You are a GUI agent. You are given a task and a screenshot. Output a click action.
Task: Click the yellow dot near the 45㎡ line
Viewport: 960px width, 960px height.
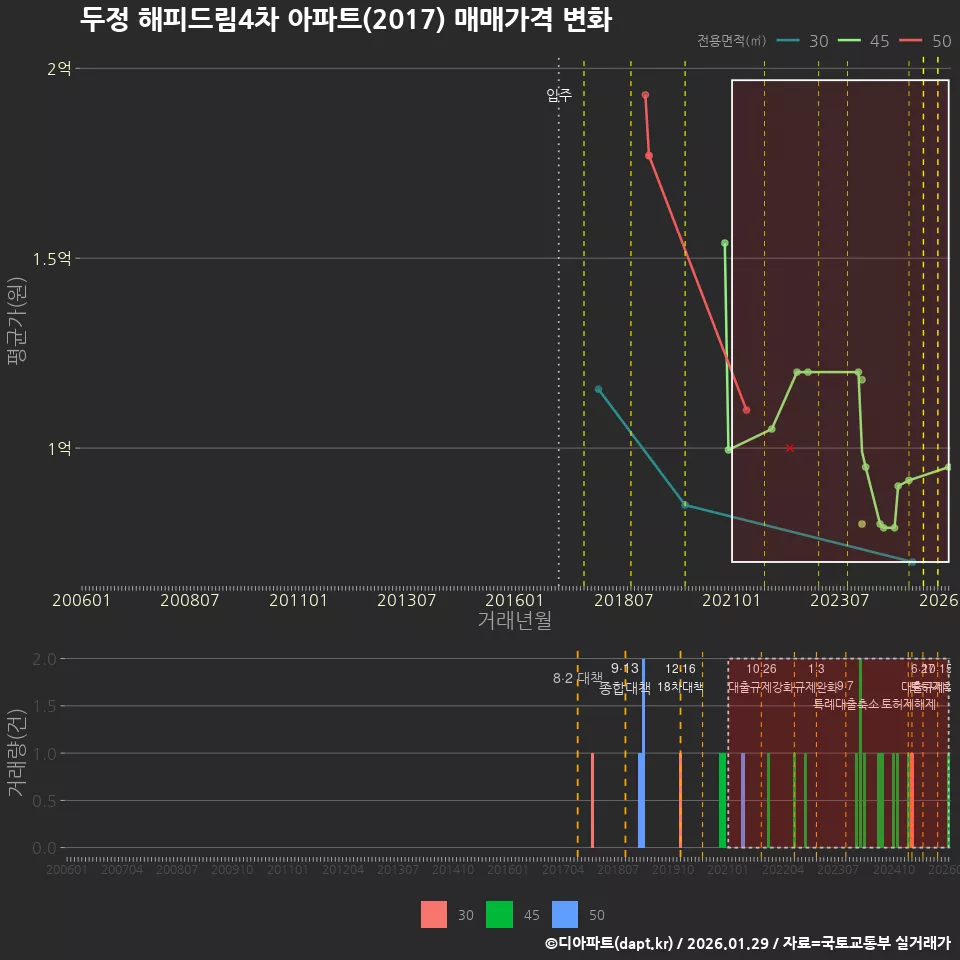pos(860,523)
